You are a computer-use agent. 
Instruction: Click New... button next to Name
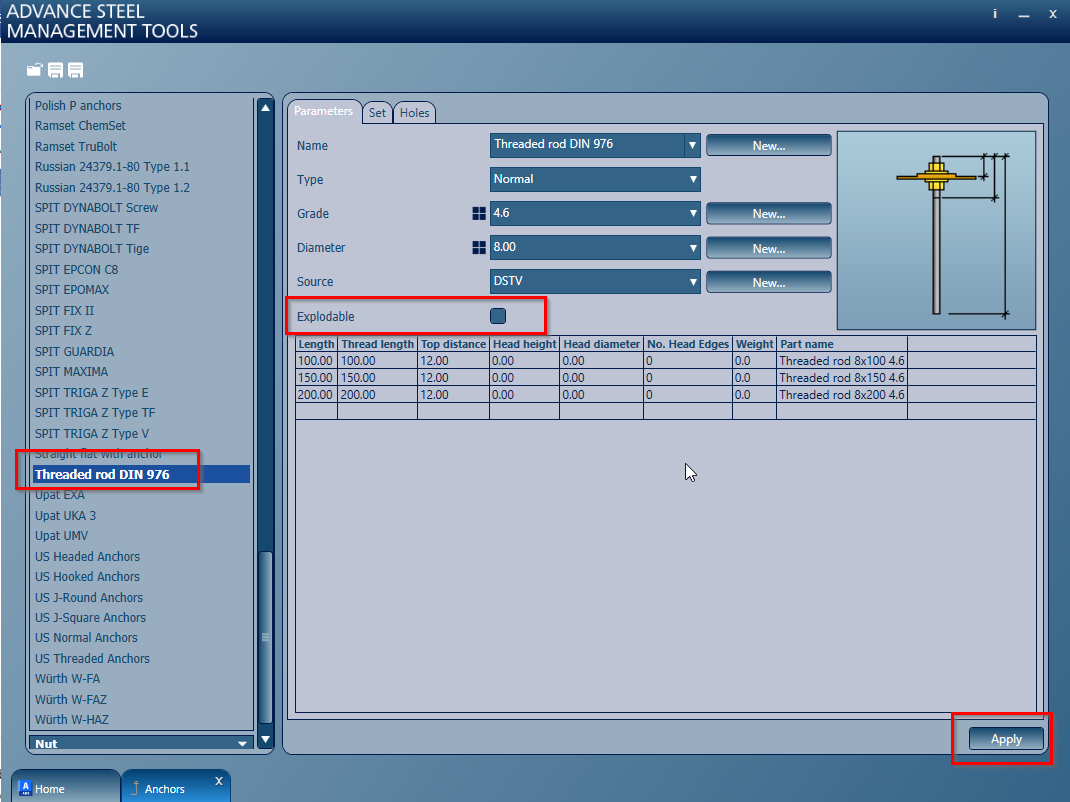pyautogui.click(x=769, y=145)
